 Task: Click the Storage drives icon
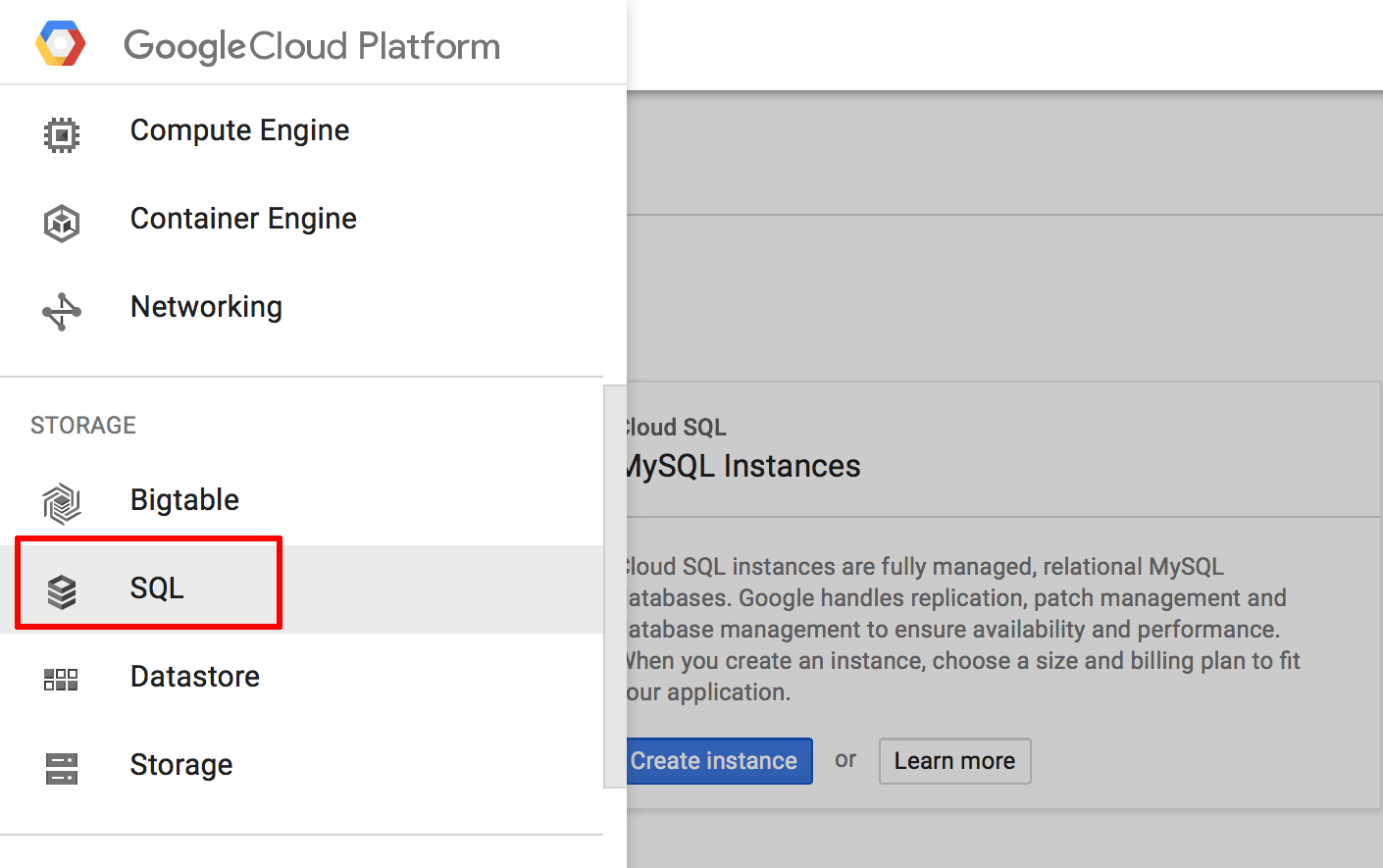(x=62, y=768)
